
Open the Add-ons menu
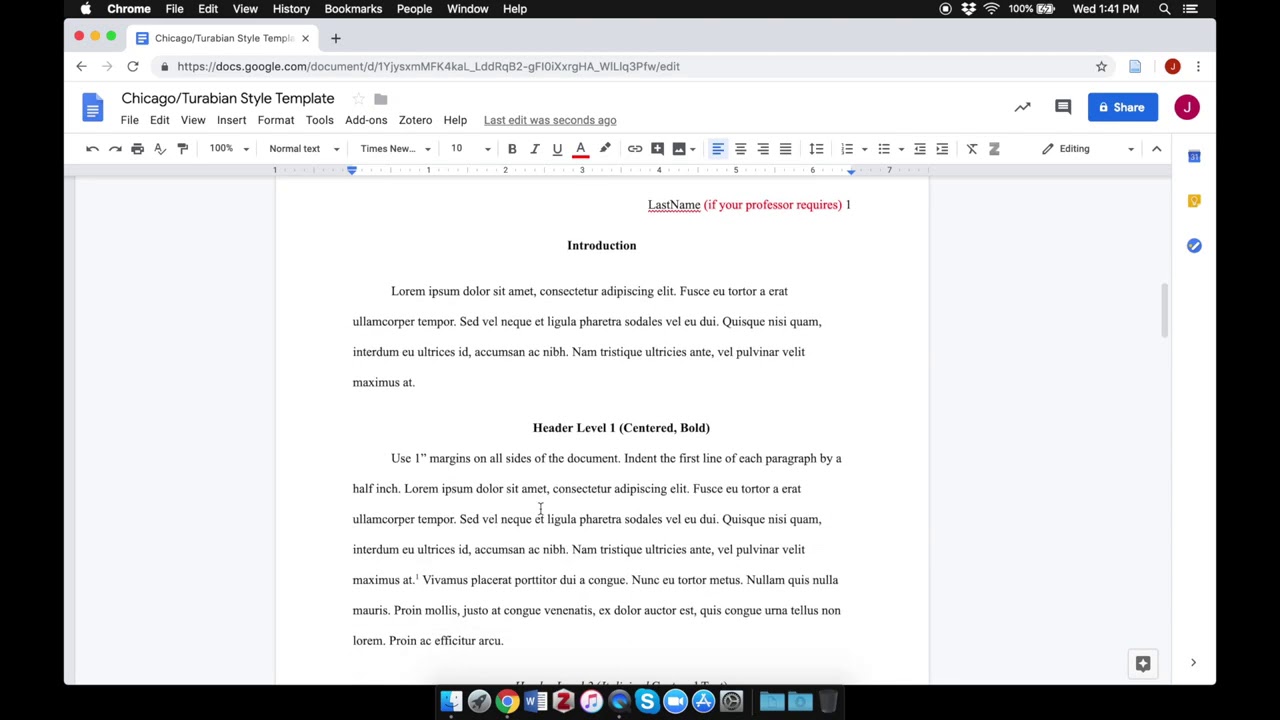366,120
